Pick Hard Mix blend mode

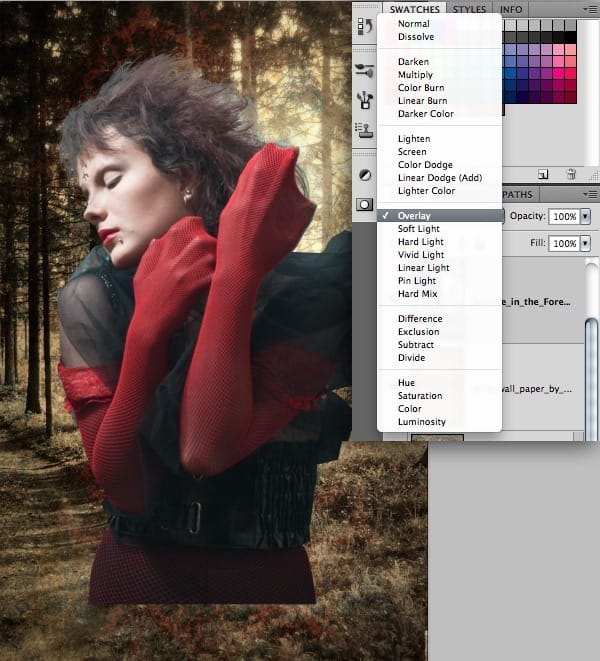(x=439, y=294)
